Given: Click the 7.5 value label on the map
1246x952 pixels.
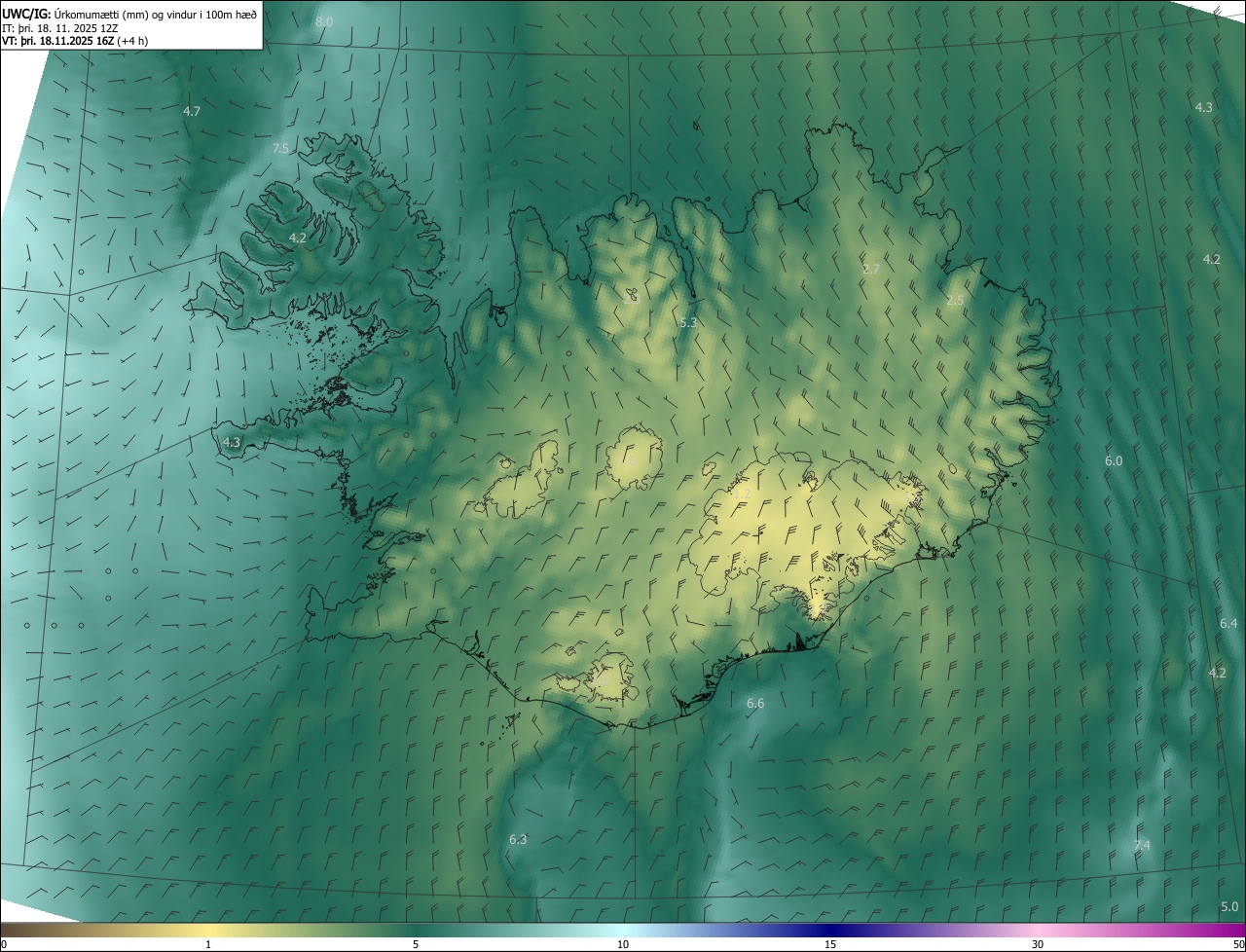Looking at the screenshot, I should pos(280,148).
